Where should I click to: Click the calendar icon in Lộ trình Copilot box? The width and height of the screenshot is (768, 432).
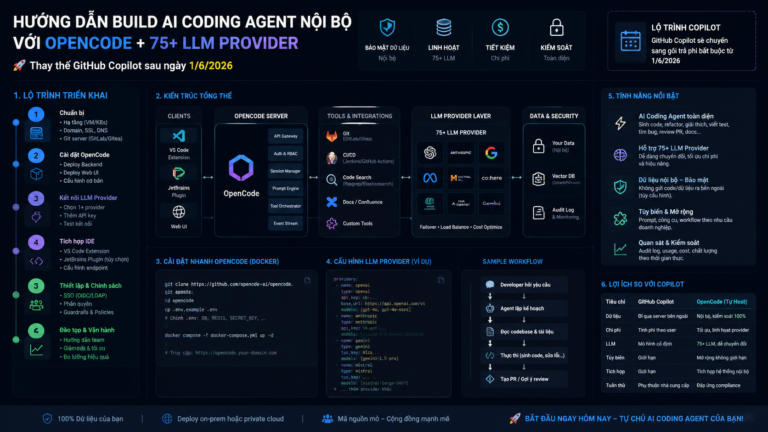(x=630, y=41)
